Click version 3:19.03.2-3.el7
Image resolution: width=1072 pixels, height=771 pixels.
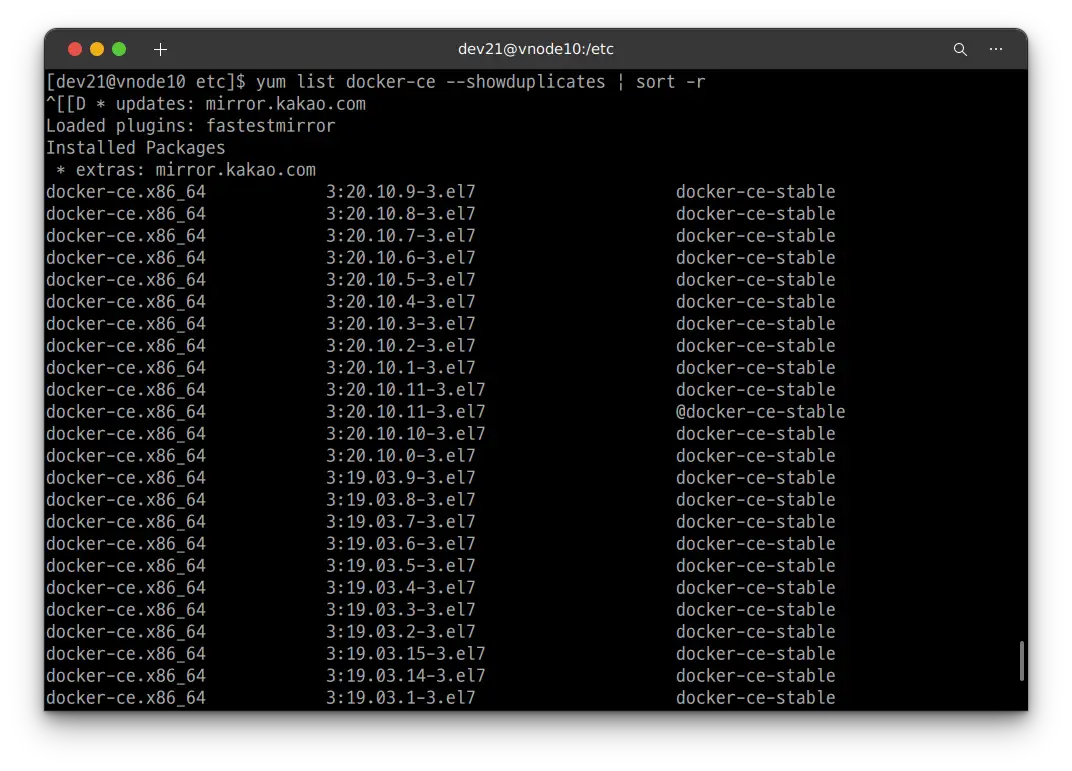400,632
